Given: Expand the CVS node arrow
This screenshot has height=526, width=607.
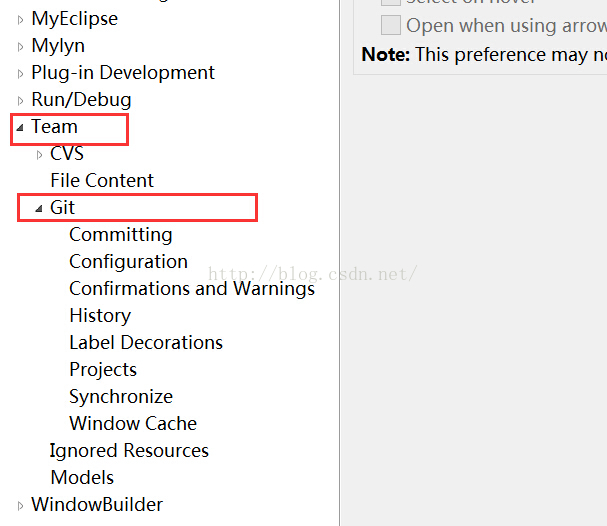Looking at the screenshot, I should (39, 155).
